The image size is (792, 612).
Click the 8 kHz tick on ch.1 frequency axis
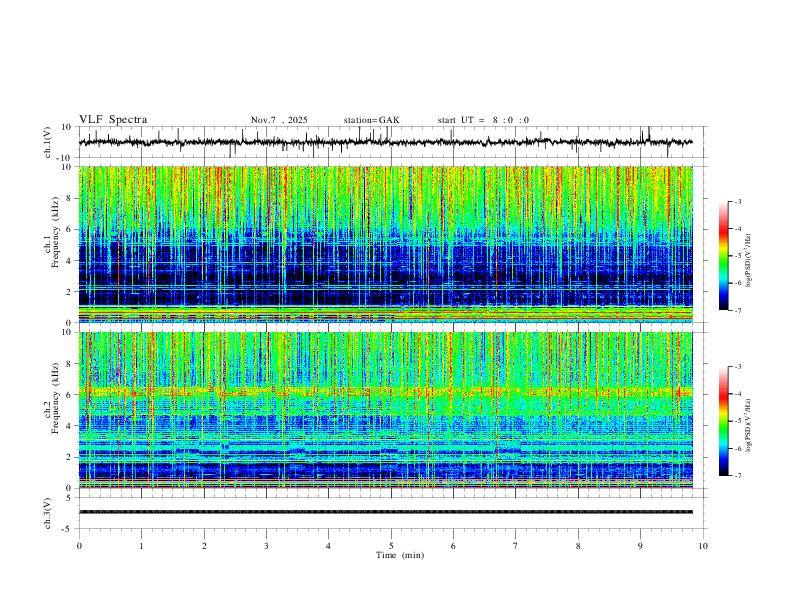69,198
